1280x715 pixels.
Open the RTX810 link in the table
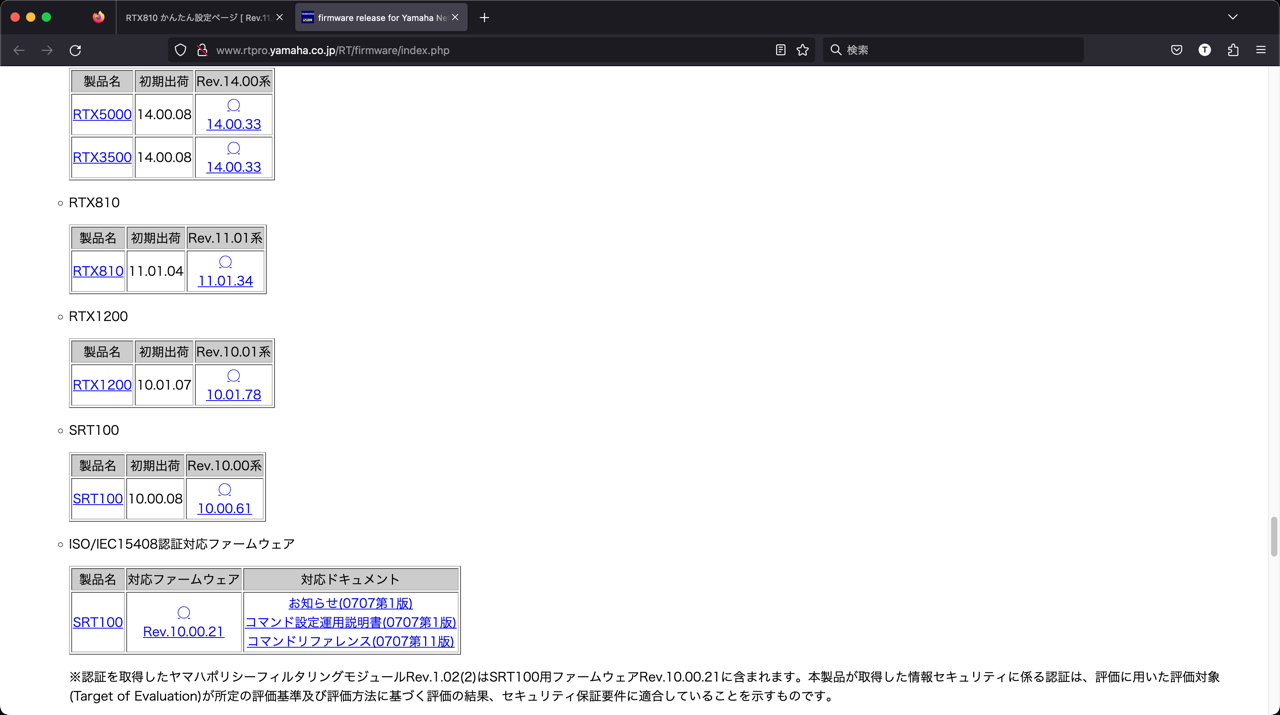pos(98,271)
